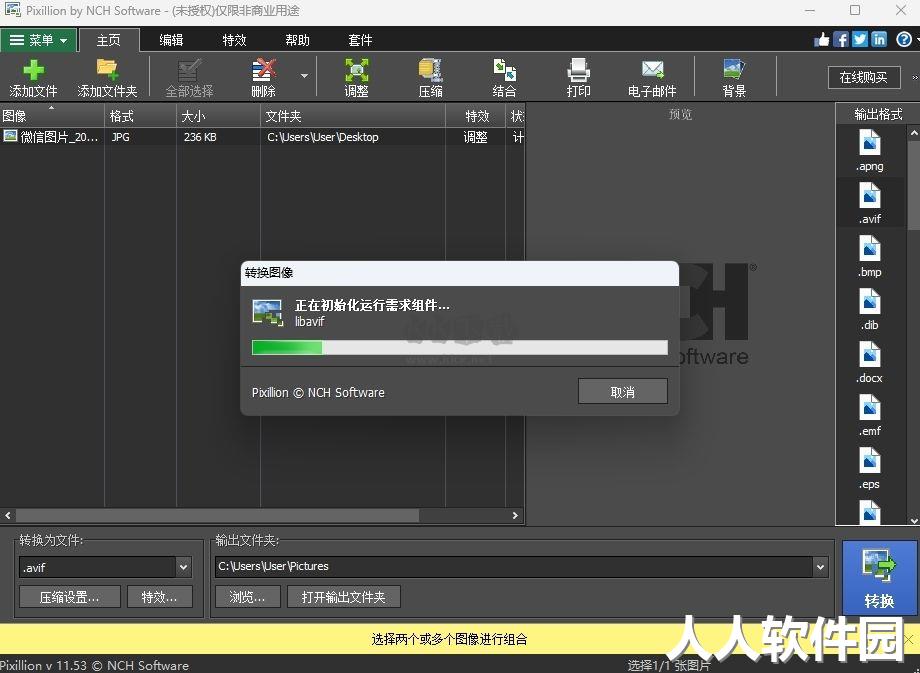Click the green conversion progress bar
Screen dimensions: 920x673
pos(459,347)
